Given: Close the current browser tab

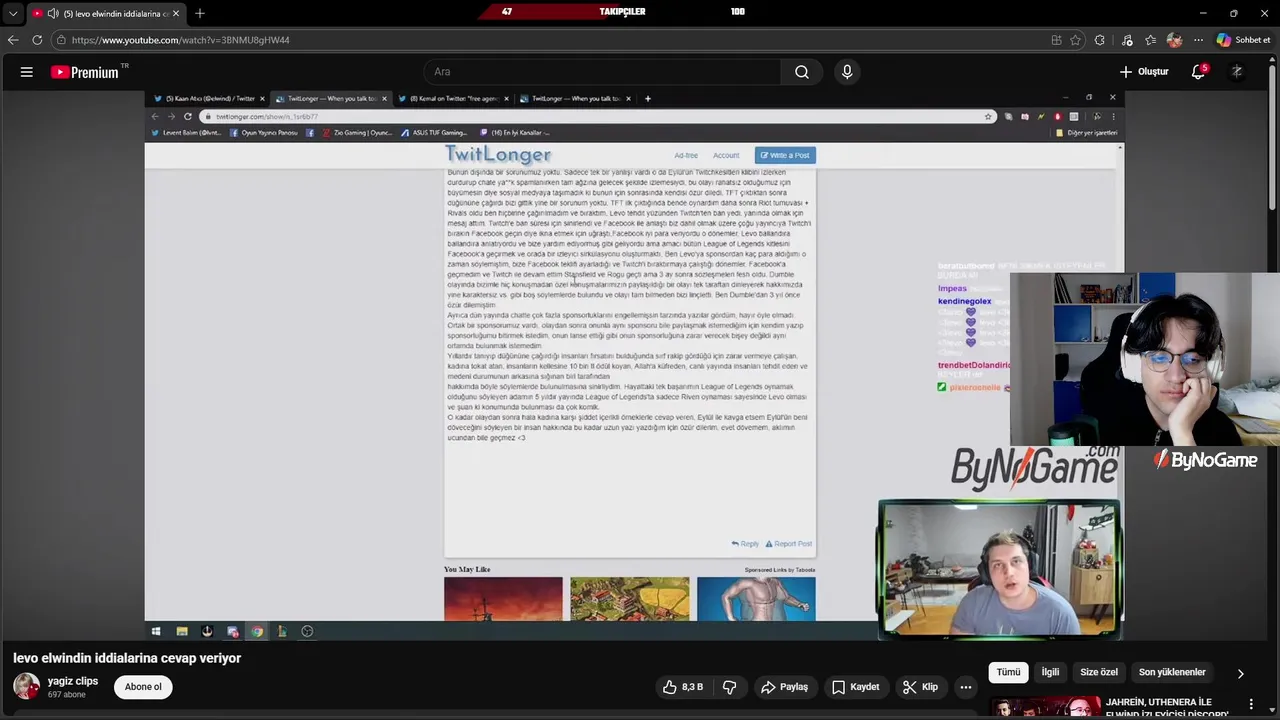Looking at the screenshot, I should coord(176,14).
